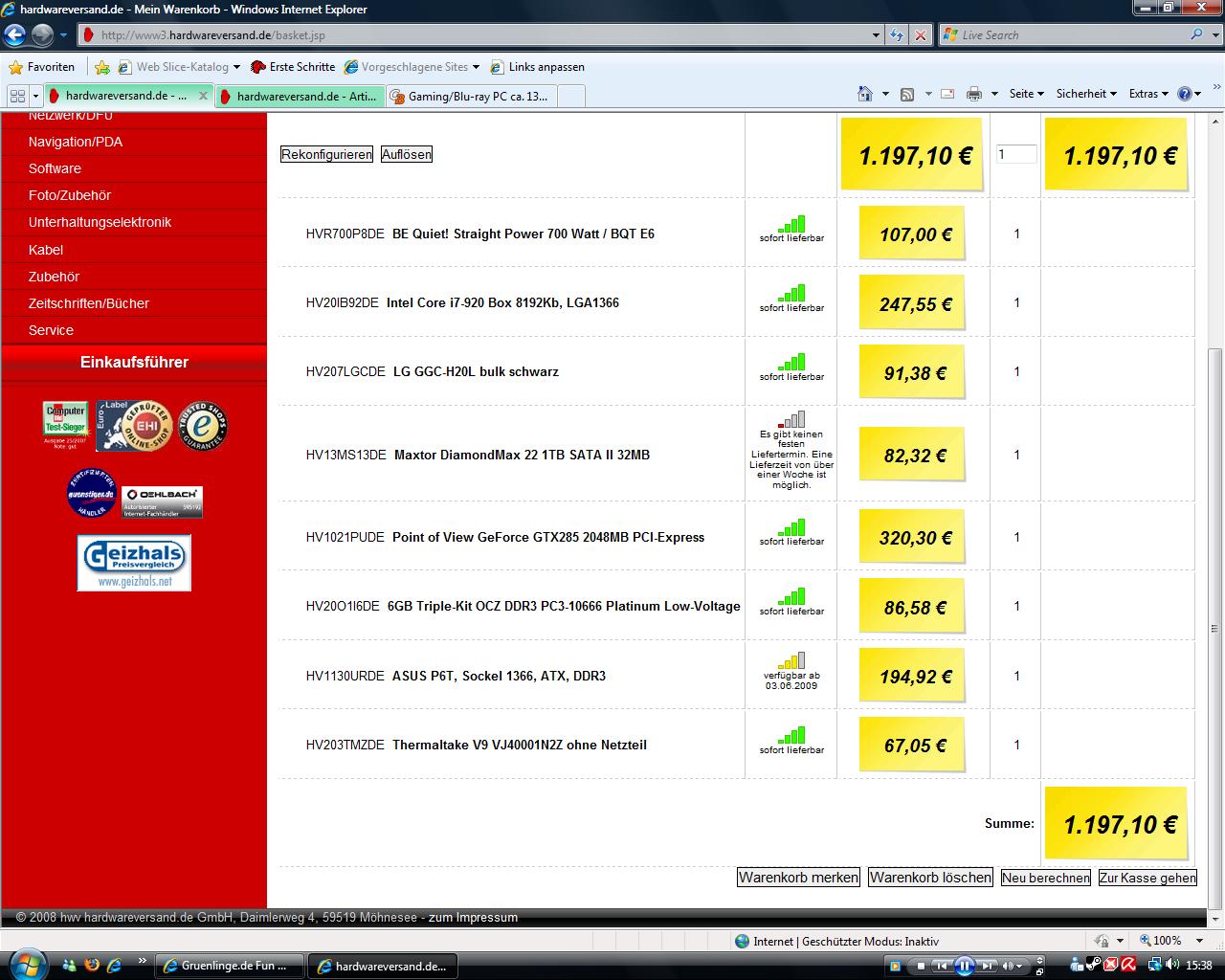Viewport: 1225px width, 980px height.
Task: Switch to Gruenlinge.de Fun taskbar window
Action: coord(229,966)
